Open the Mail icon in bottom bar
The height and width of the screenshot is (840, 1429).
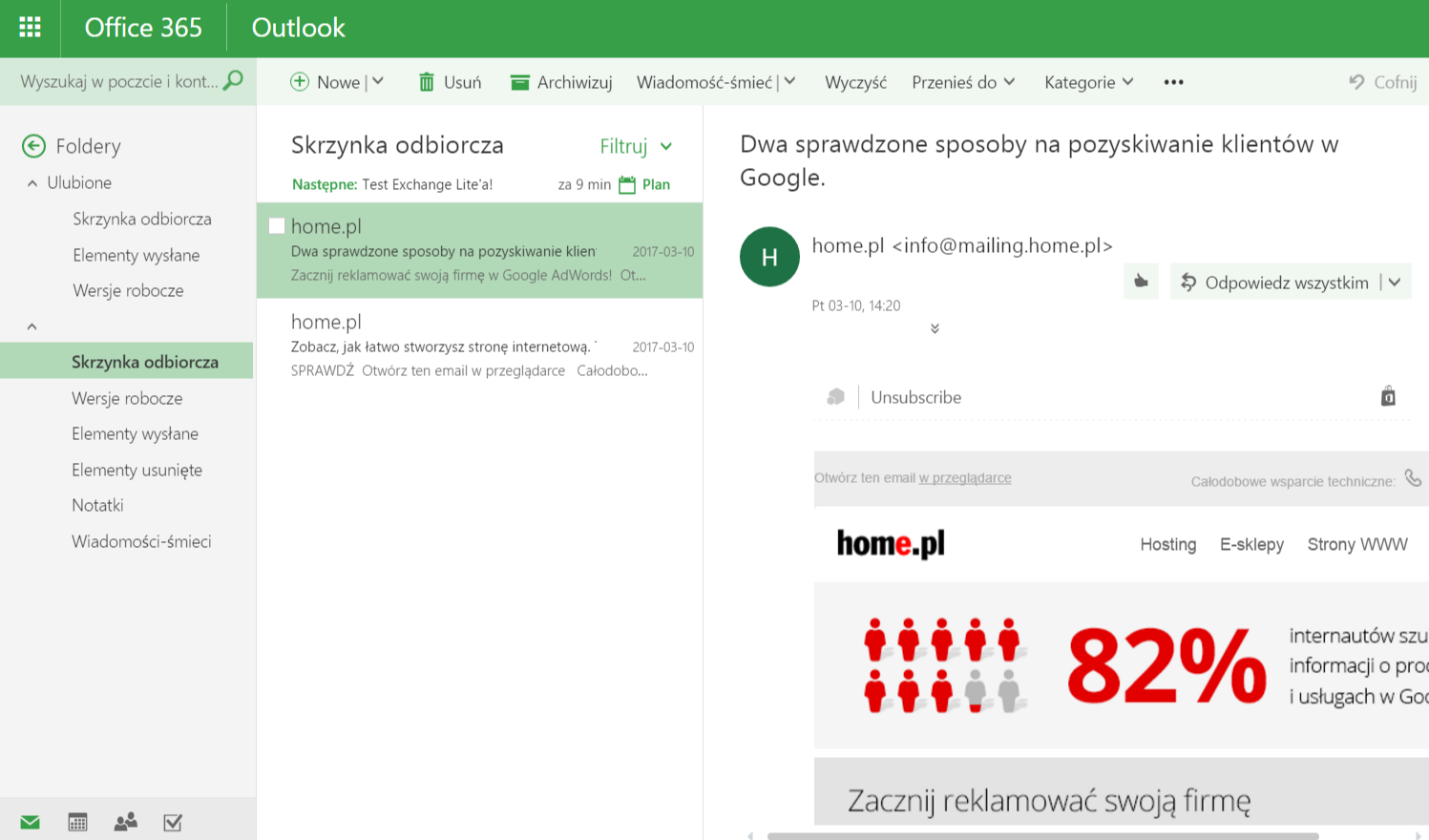click(30, 822)
